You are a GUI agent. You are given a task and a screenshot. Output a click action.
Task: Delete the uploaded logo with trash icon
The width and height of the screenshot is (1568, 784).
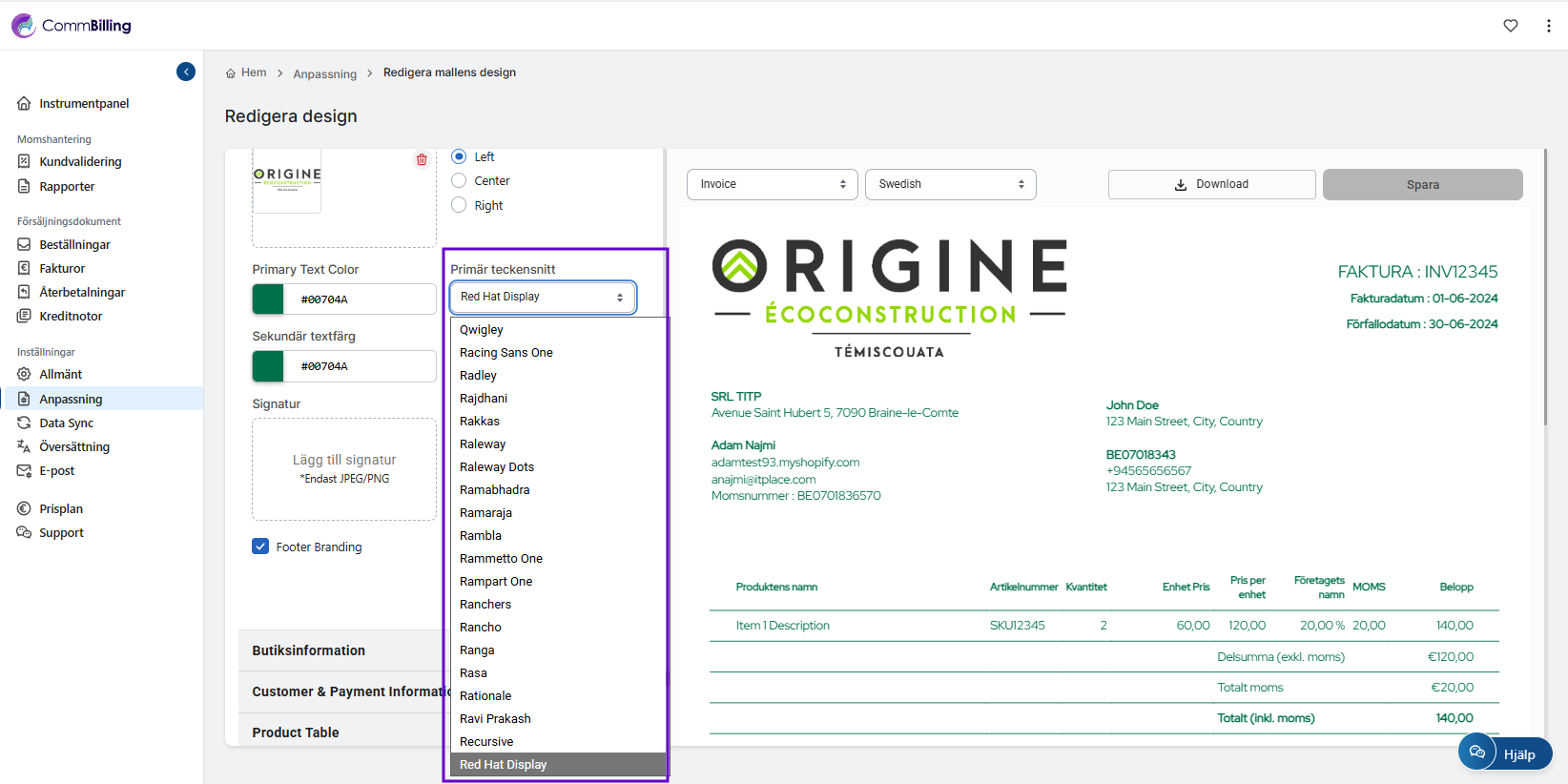[x=422, y=160]
